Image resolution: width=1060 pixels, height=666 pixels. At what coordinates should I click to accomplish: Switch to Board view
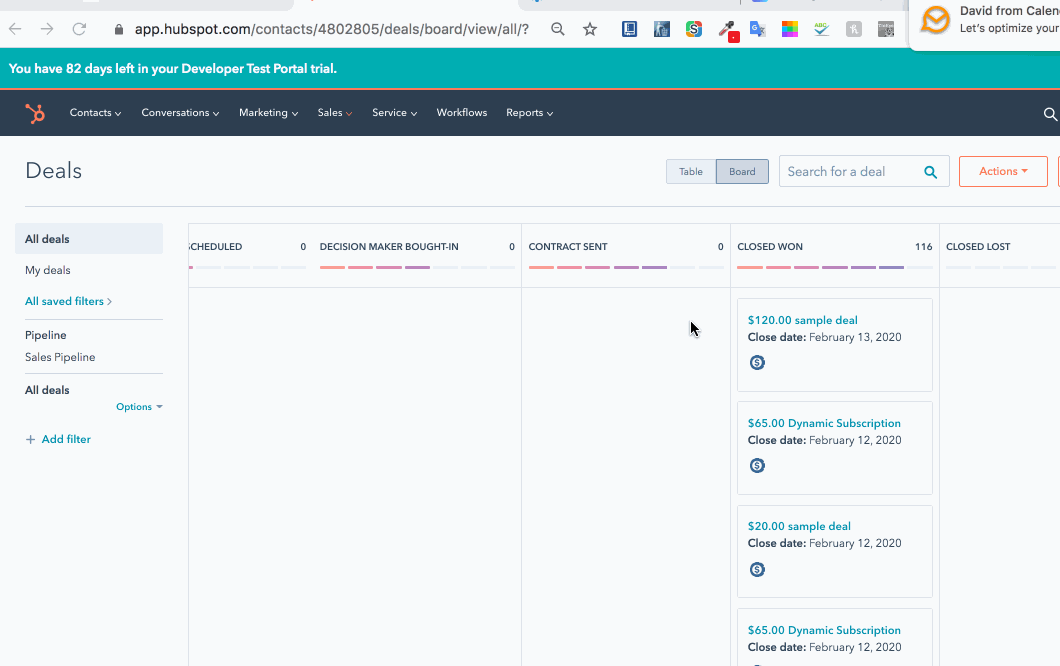click(x=742, y=172)
